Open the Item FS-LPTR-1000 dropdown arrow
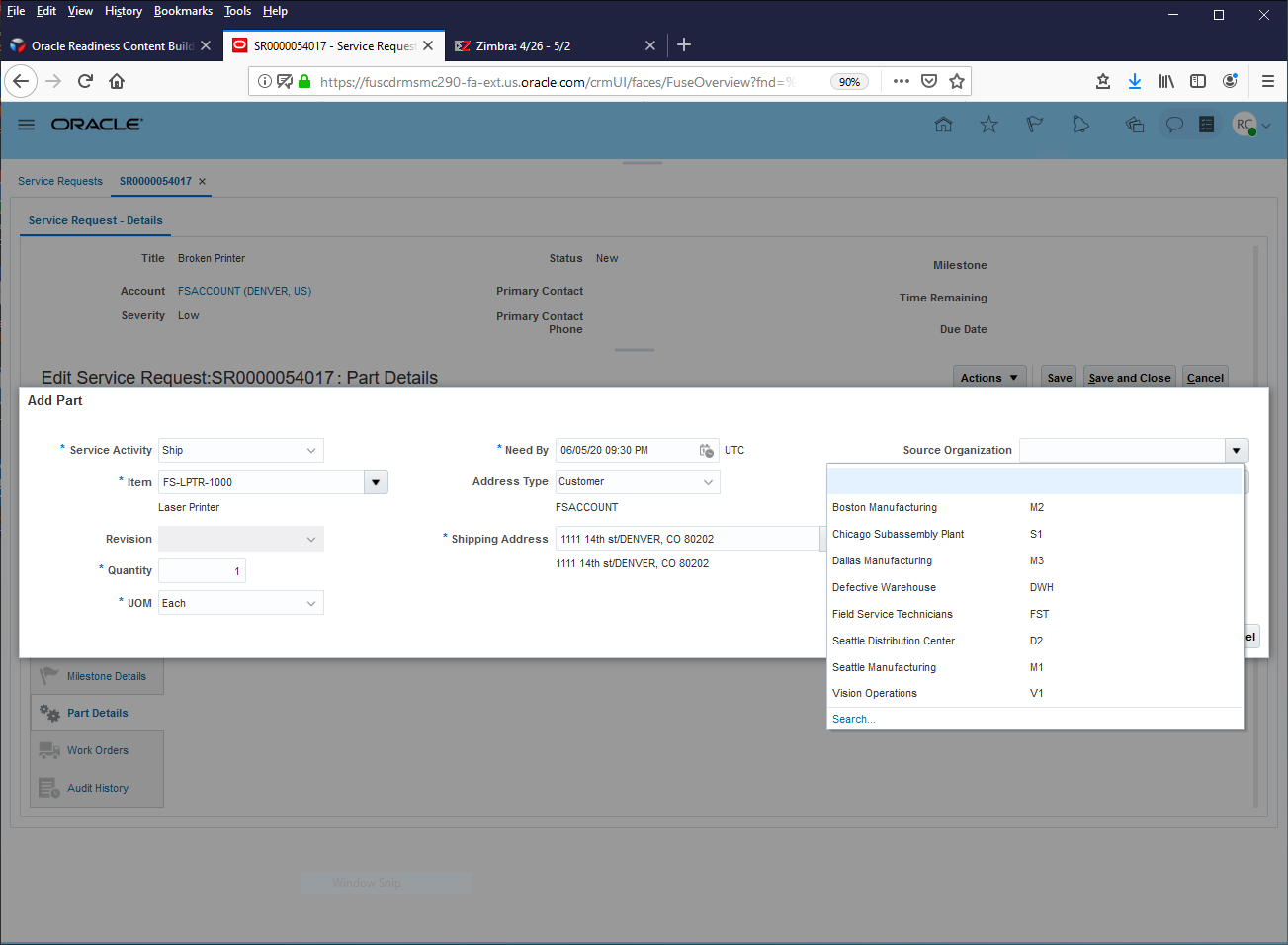1288x945 pixels. [376, 482]
